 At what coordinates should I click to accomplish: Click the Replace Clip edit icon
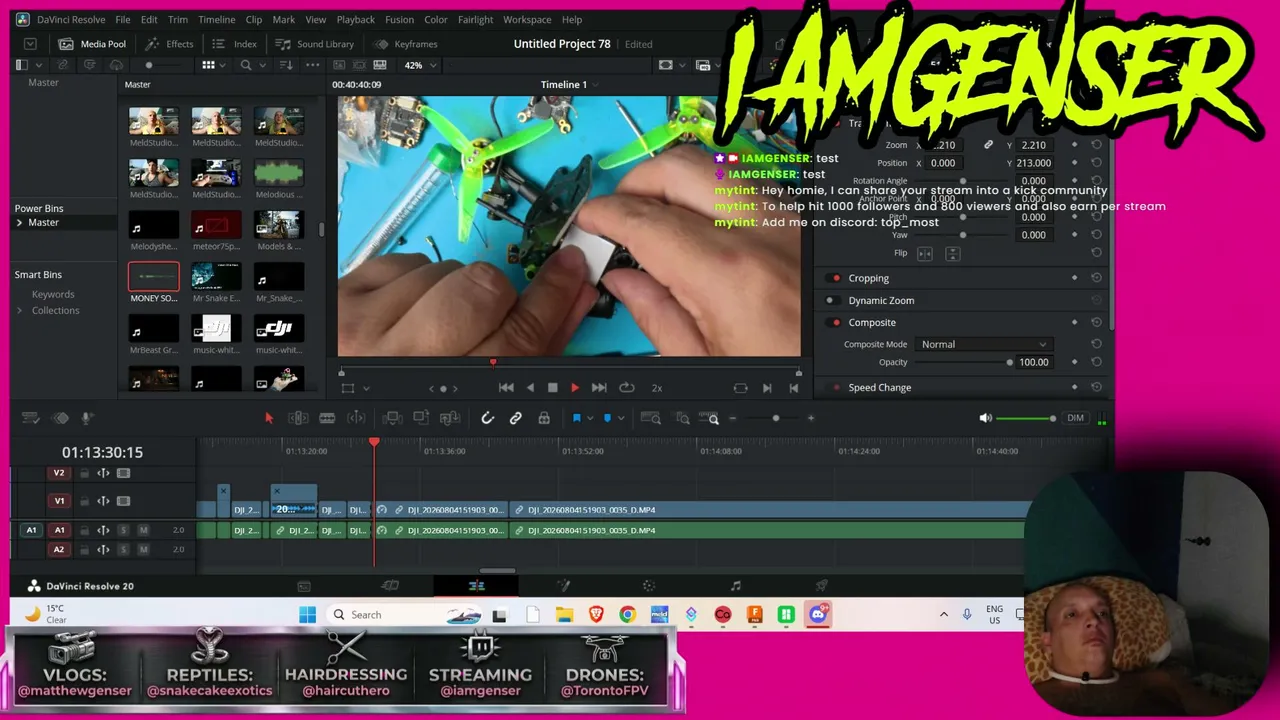click(450, 418)
